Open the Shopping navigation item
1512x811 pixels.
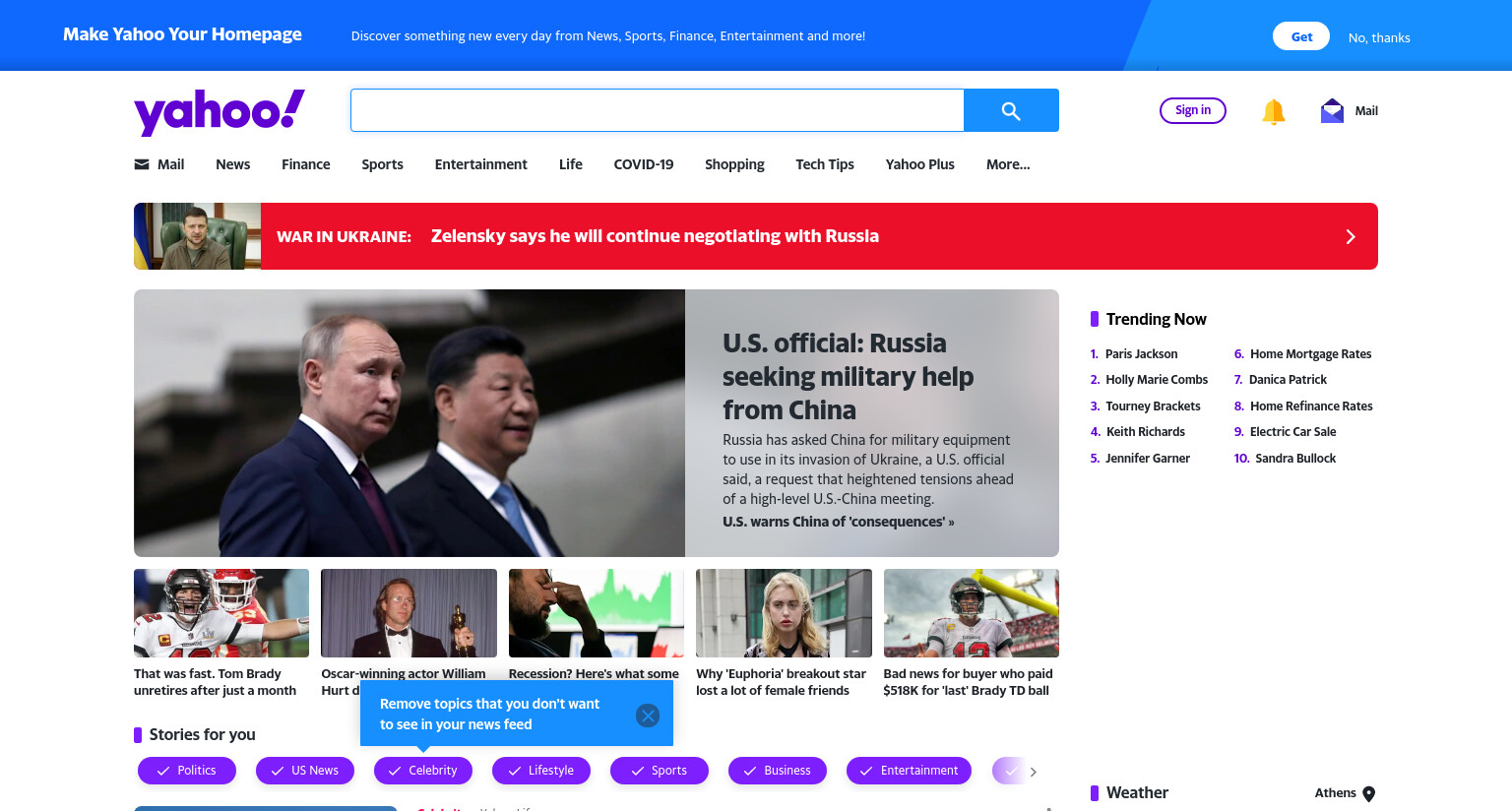[x=734, y=164]
